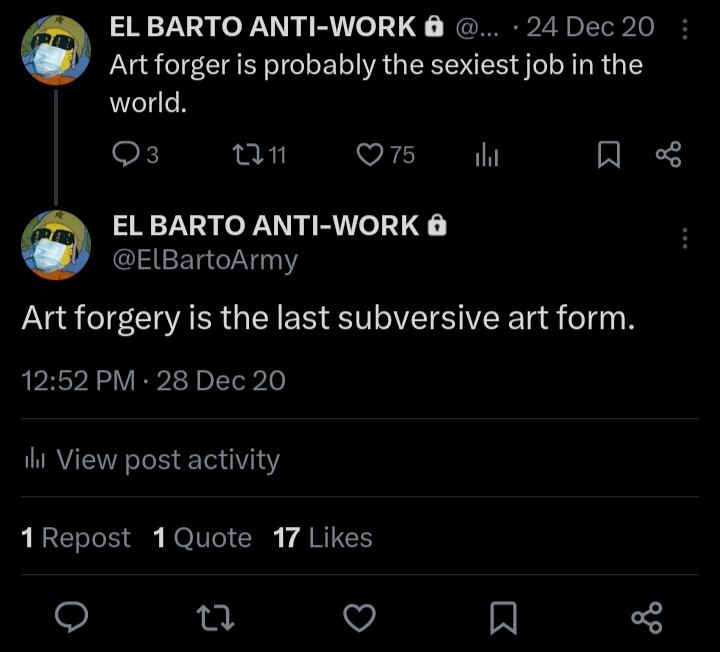Image resolution: width=720 pixels, height=652 pixels.
Task: Repost the parent tweet with 11 reposts
Action: [245, 154]
